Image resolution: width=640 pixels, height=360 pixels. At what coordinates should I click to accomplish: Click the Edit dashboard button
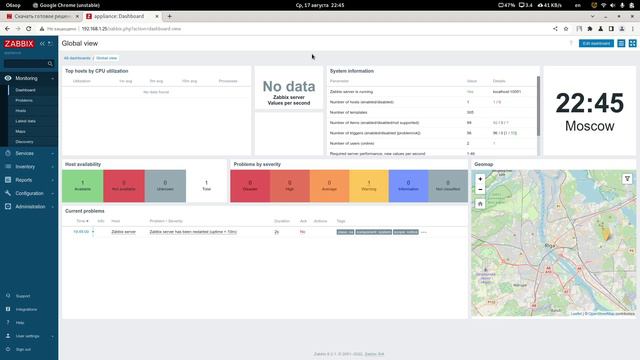[x=596, y=43]
